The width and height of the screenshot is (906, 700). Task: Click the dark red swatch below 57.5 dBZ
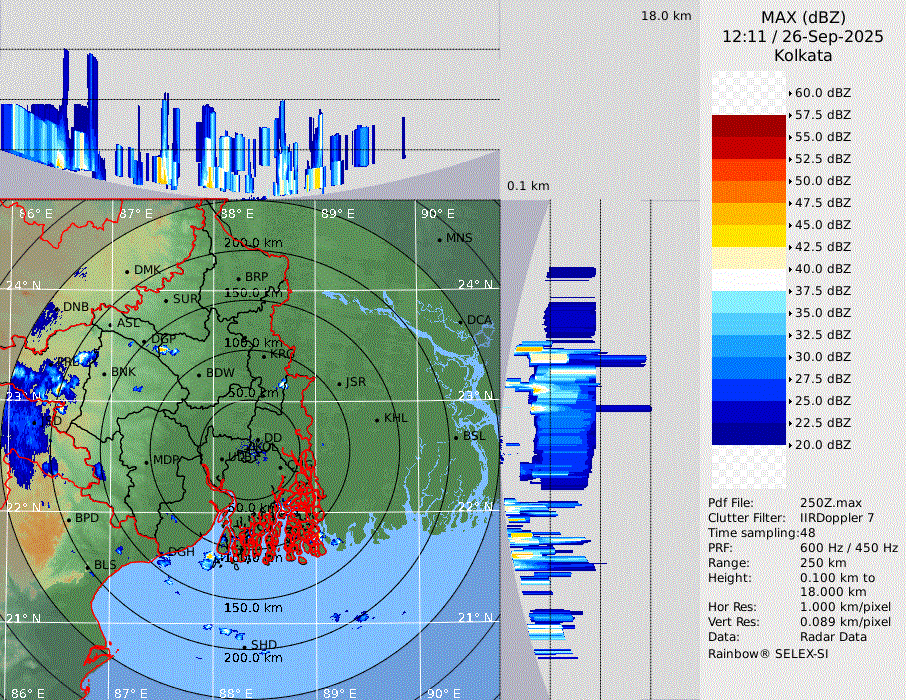click(x=749, y=126)
